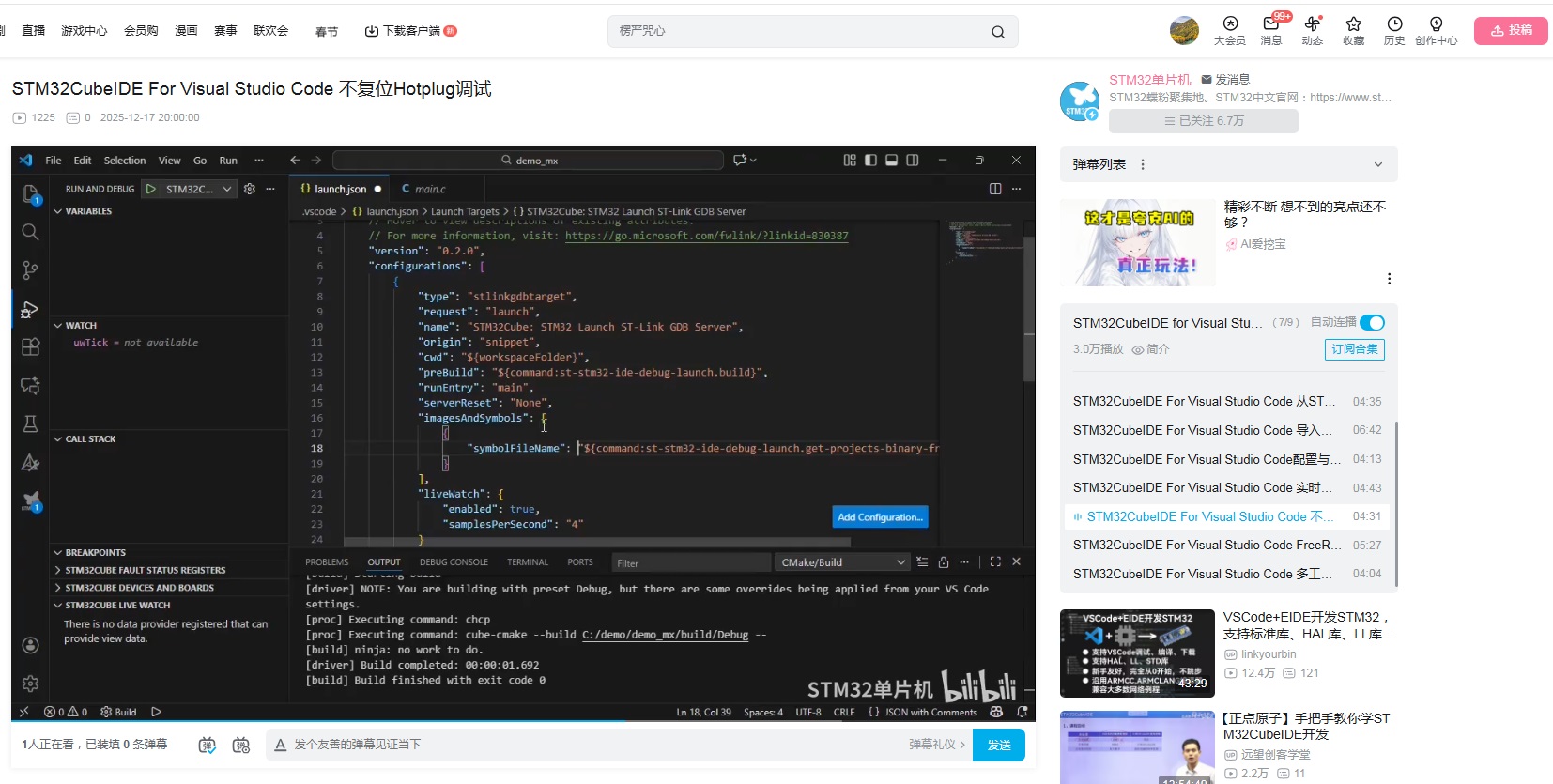Go to 直播 in the top navigation
This screenshot has width=1553, height=784.
click(x=34, y=31)
